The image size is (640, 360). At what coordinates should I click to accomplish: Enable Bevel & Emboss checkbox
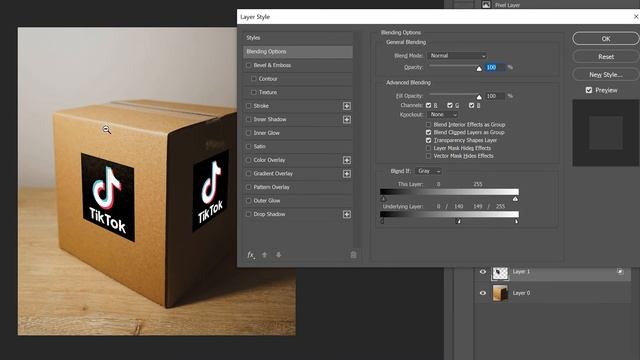[x=248, y=65]
